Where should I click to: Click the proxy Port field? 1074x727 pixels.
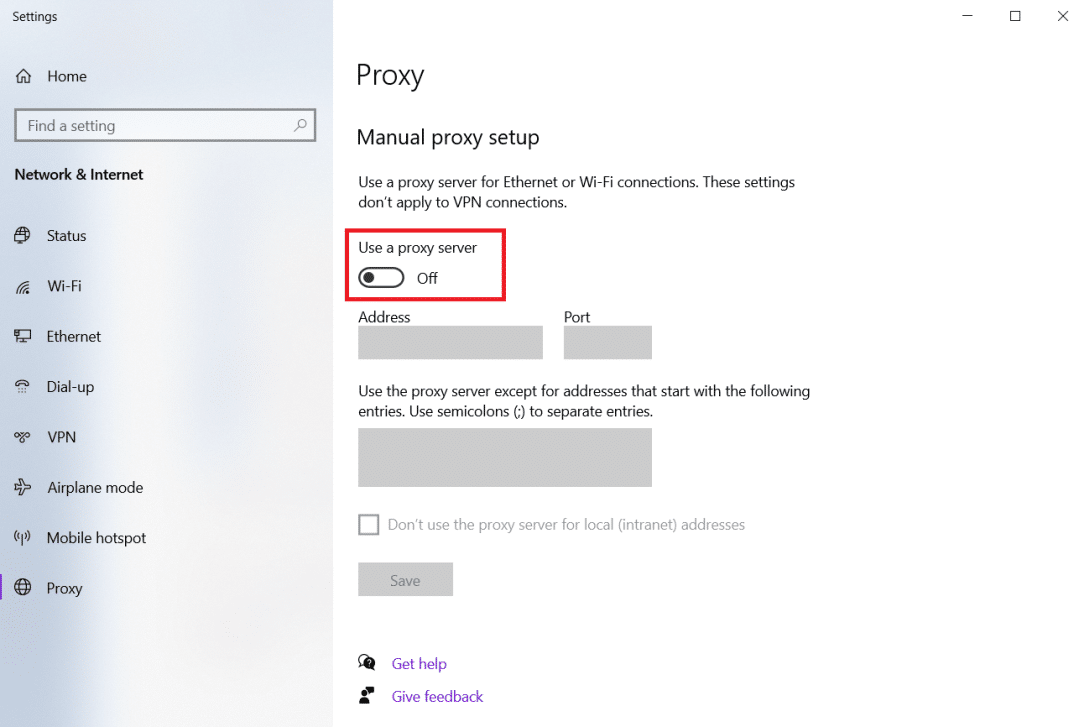click(x=608, y=343)
